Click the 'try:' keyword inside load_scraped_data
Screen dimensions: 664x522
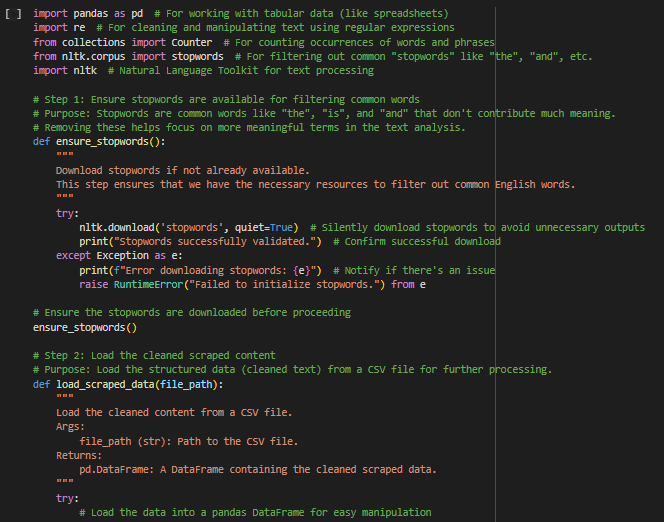pos(67,498)
